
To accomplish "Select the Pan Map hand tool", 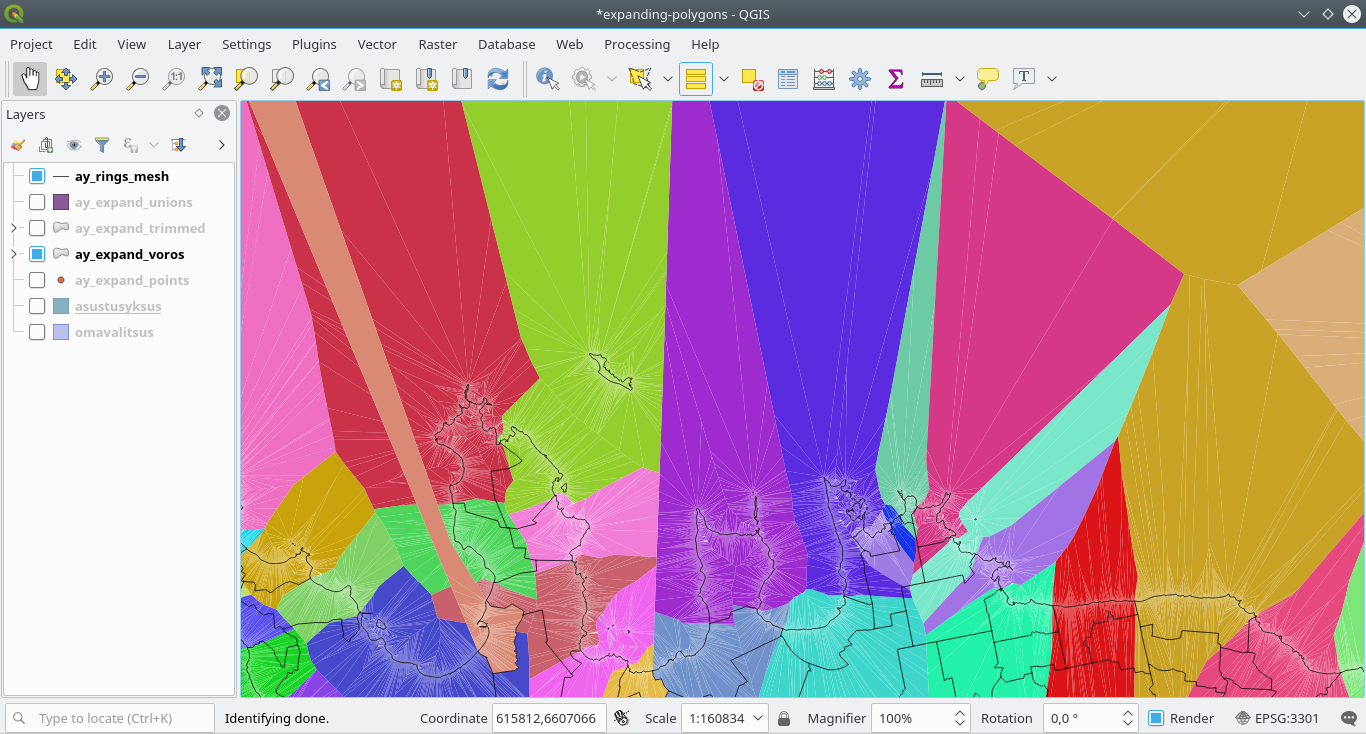I will (30, 79).
